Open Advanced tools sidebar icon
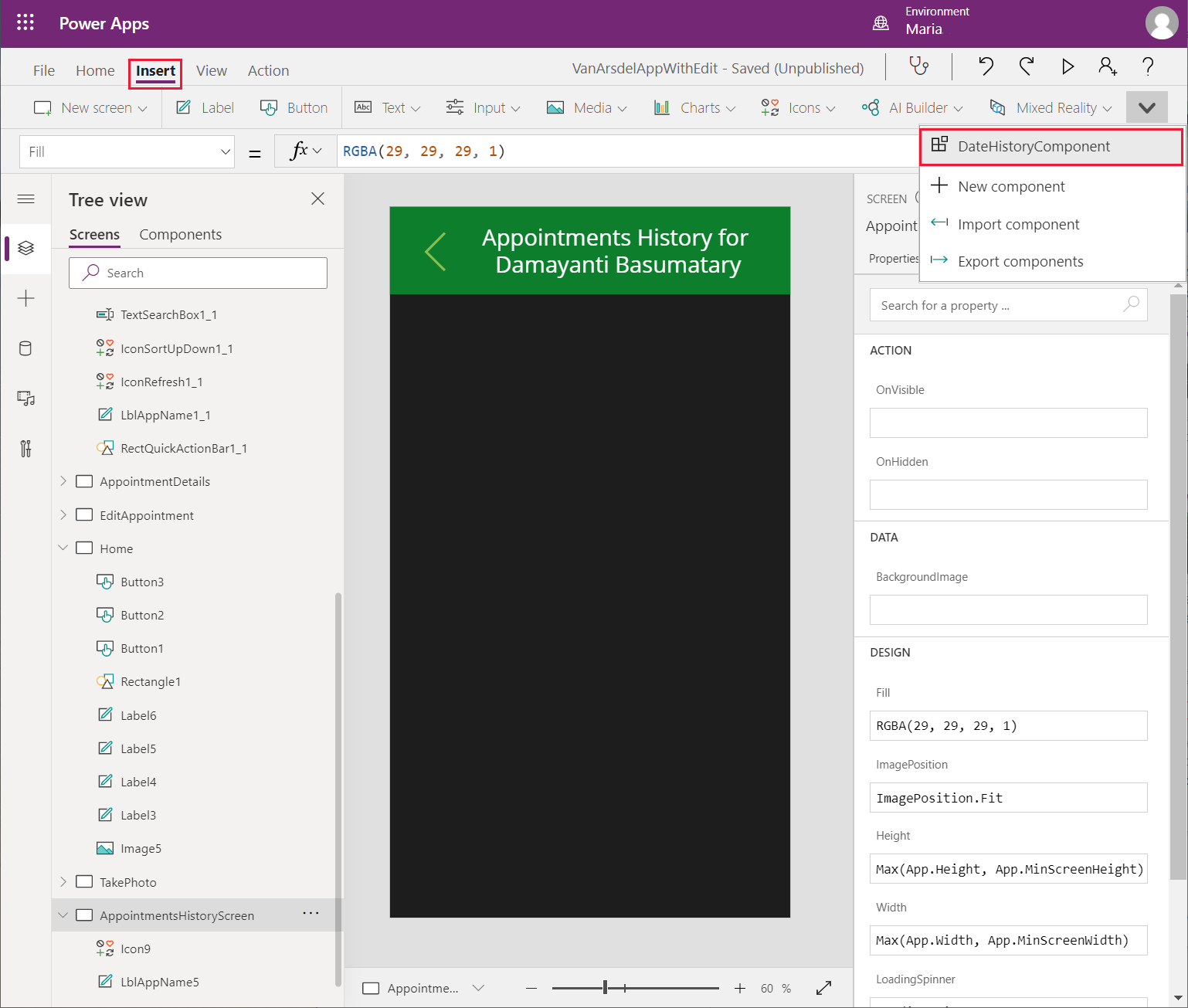The height and width of the screenshot is (1008, 1188). click(x=25, y=449)
